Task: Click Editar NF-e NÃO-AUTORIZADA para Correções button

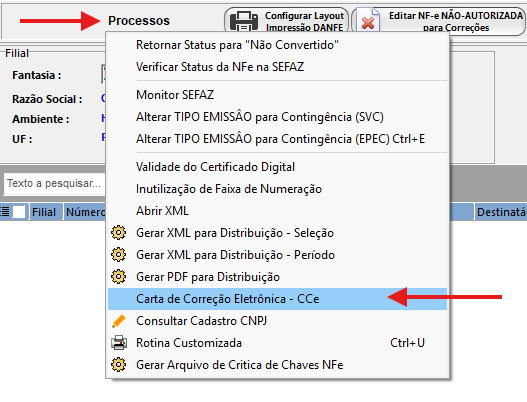Action: [x=438, y=22]
